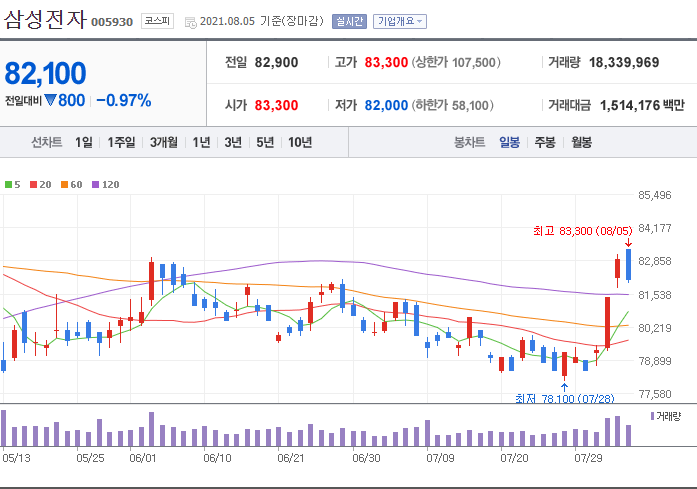Click the purple 거래량 volume legend marker
The image size is (697, 489).
[652, 416]
